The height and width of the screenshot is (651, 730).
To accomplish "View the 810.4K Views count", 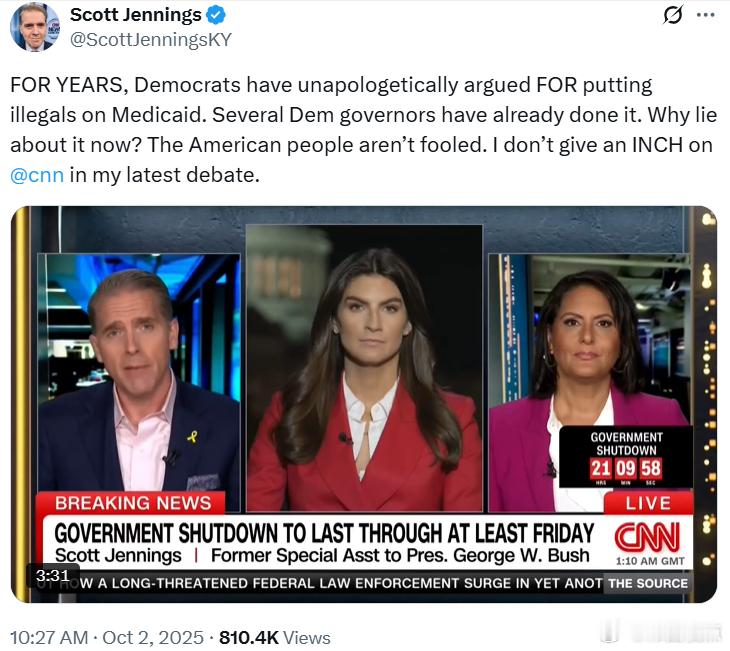I will pyautogui.click(x=275, y=637).
